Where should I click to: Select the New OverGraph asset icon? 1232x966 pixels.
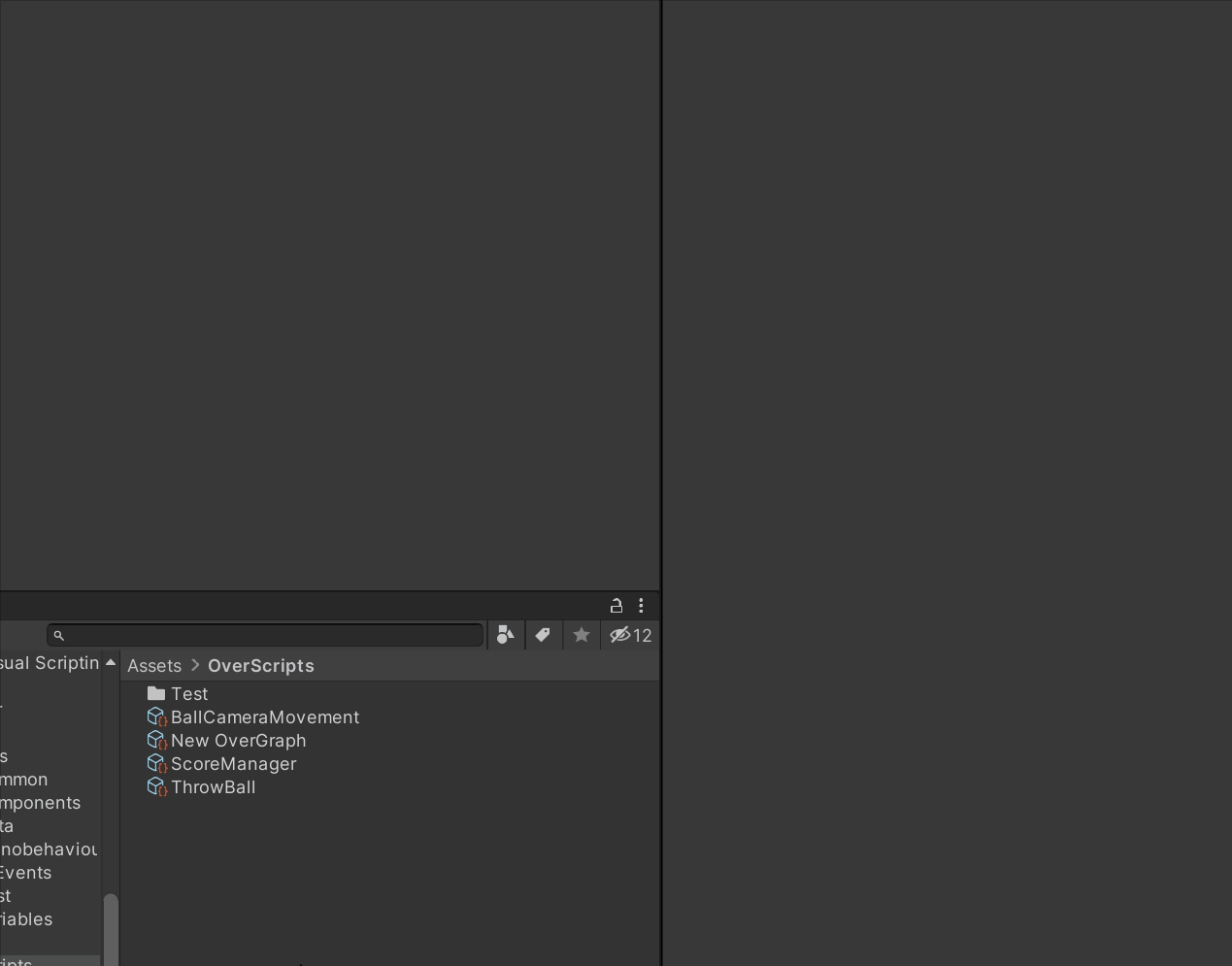156,741
